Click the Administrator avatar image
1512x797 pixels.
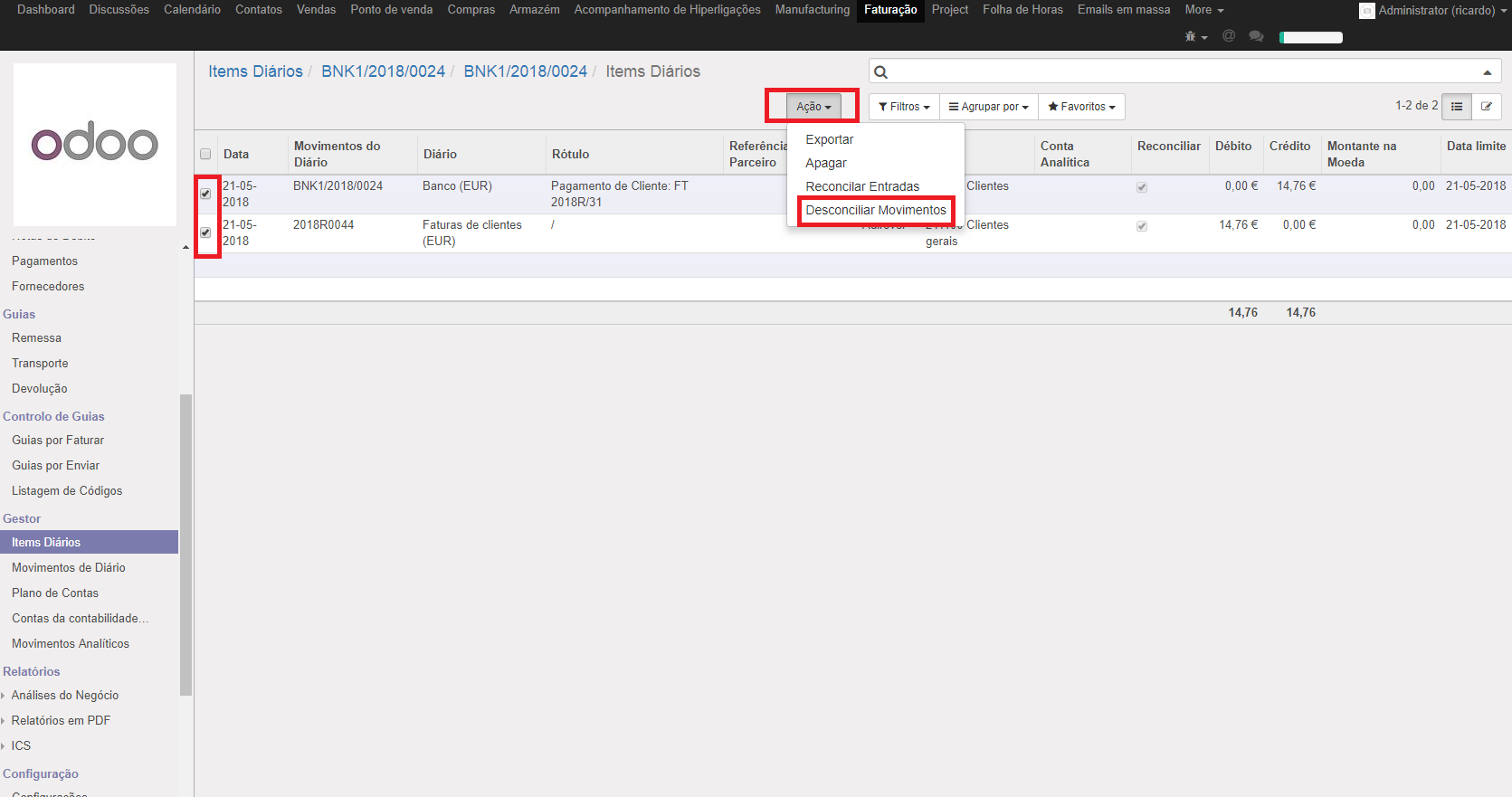pyautogui.click(x=1367, y=11)
